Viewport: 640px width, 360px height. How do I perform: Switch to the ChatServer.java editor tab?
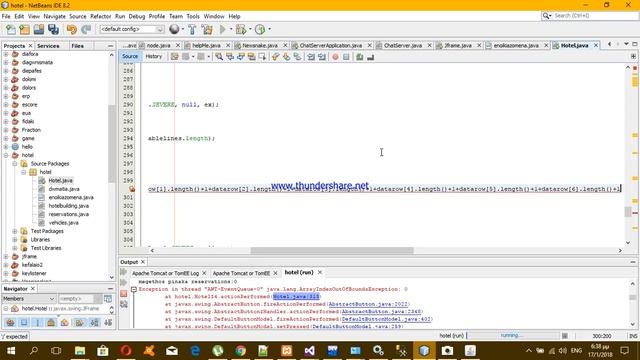pos(402,46)
